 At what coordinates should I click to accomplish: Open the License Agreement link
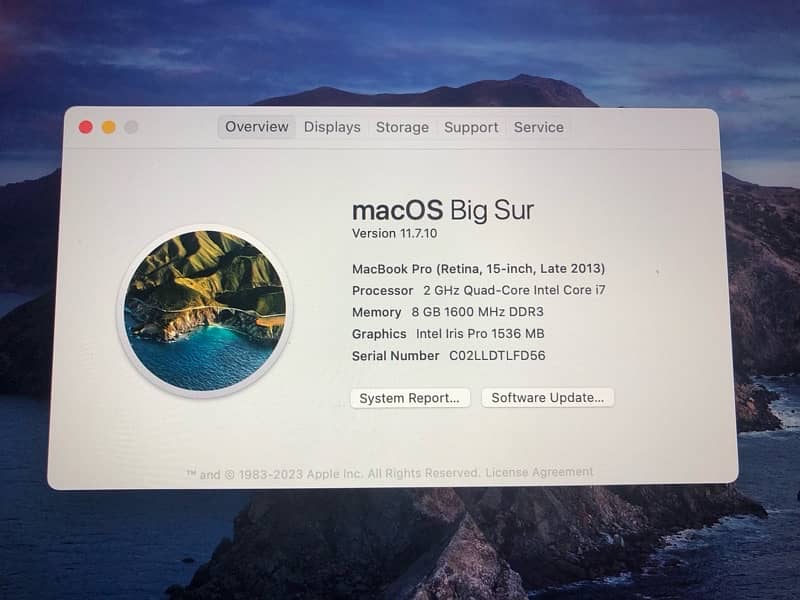point(539,472)
